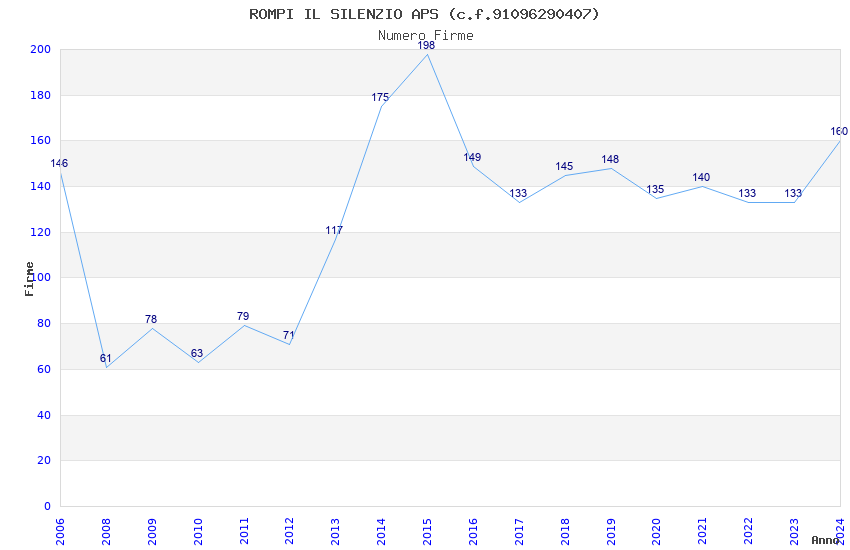This screenshot has height=550, width=850.
Task: Select the 79 data label for 2011
Action: pyautogui.click(x=243, y=316)
